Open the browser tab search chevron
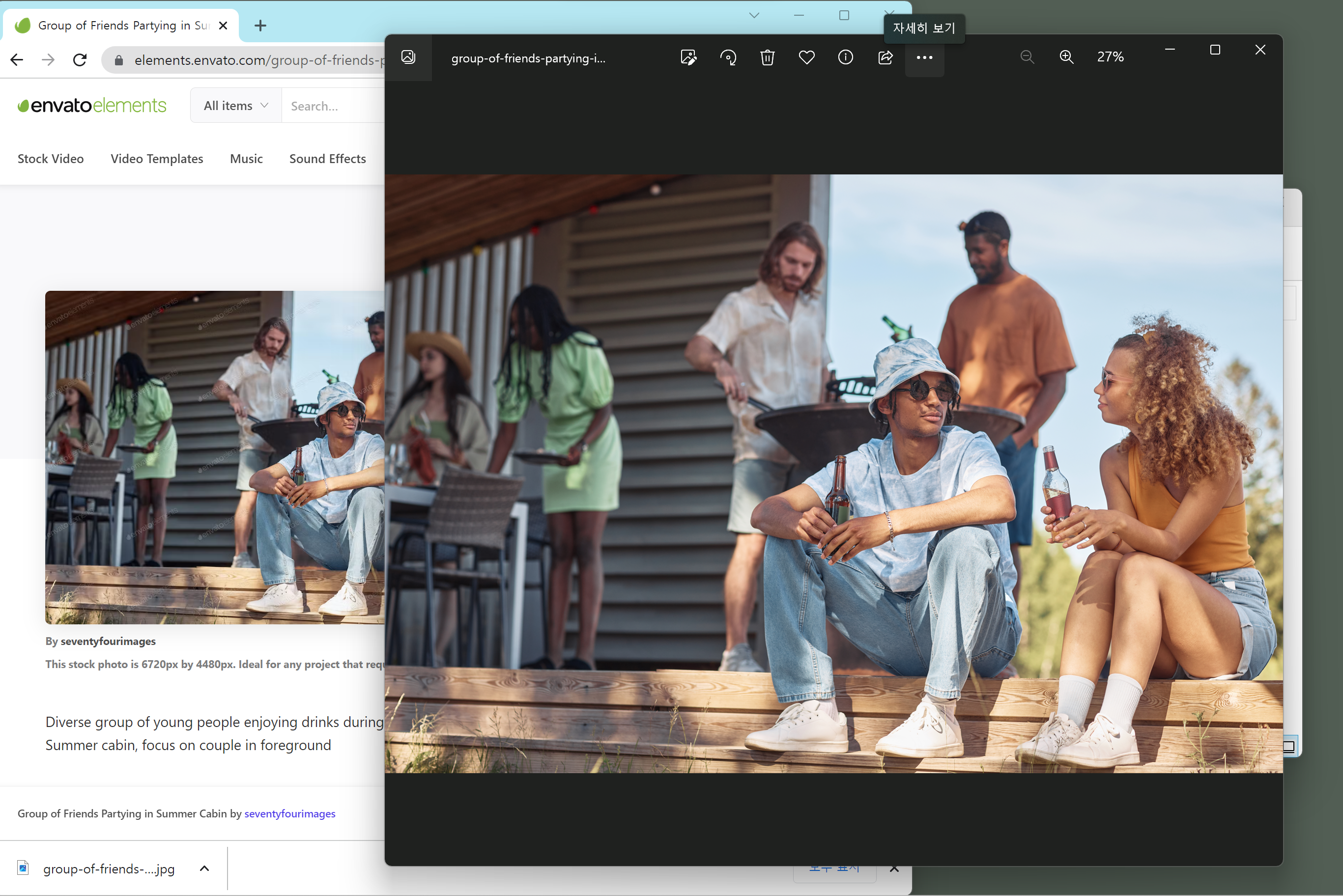 (x=754, y=15)
